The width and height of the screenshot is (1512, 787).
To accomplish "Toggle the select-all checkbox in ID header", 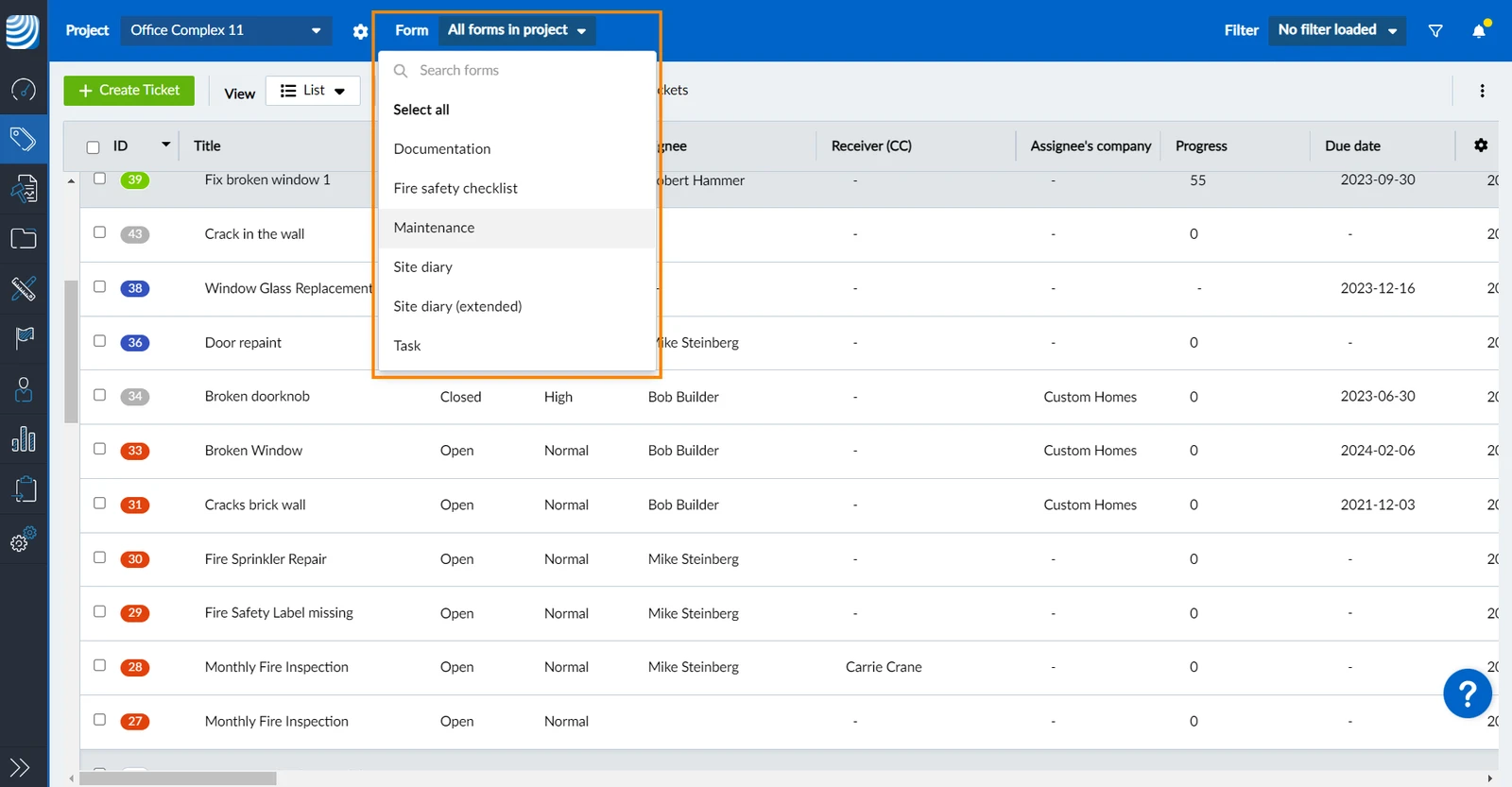I will 93,146.
